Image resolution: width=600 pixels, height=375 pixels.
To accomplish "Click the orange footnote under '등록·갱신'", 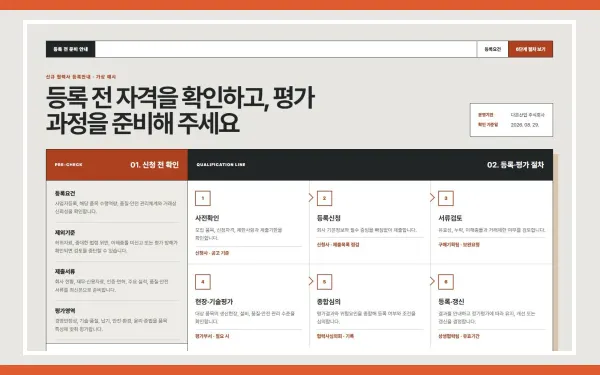I will [458, 336].
